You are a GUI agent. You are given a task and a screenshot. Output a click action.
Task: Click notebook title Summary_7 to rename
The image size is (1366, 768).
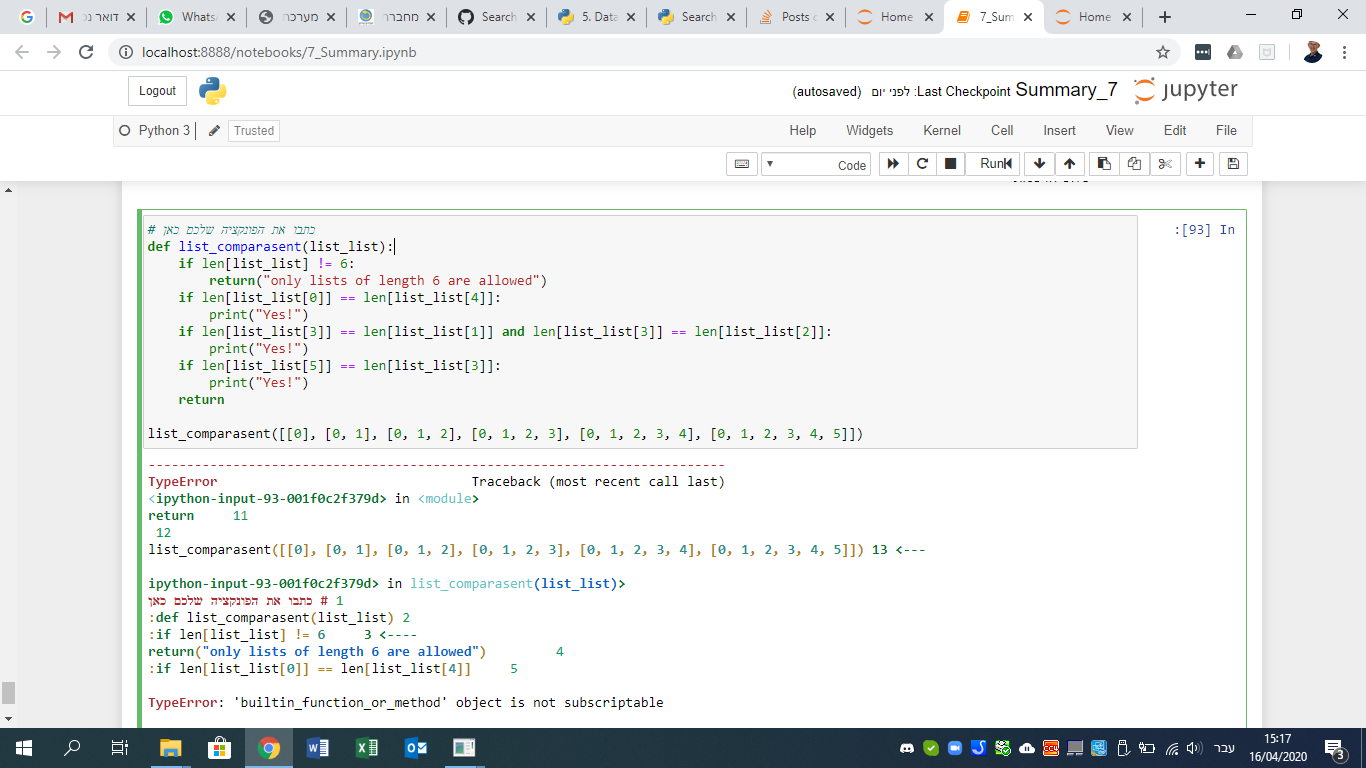(x=1066, y=90)
